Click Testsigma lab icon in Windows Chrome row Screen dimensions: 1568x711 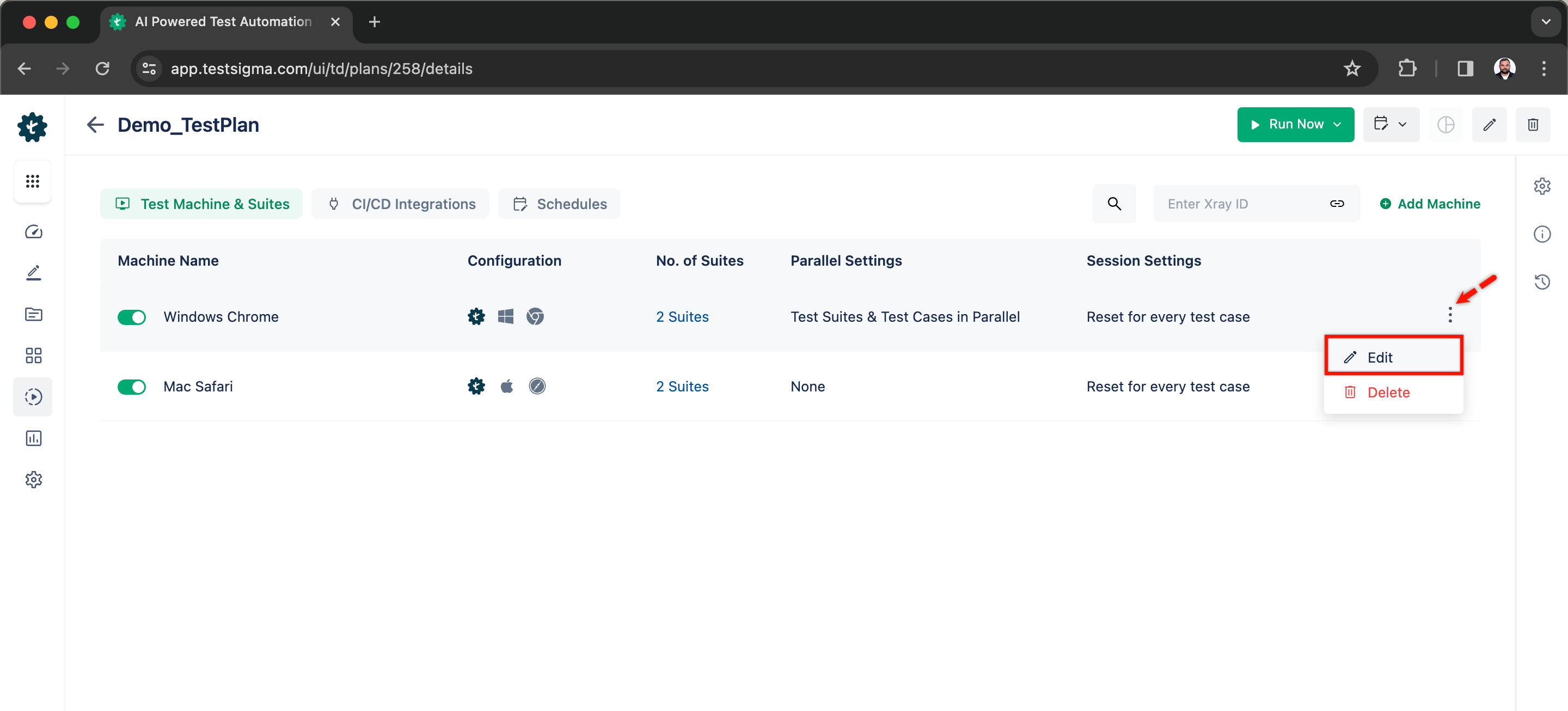(x=476, y=316)
